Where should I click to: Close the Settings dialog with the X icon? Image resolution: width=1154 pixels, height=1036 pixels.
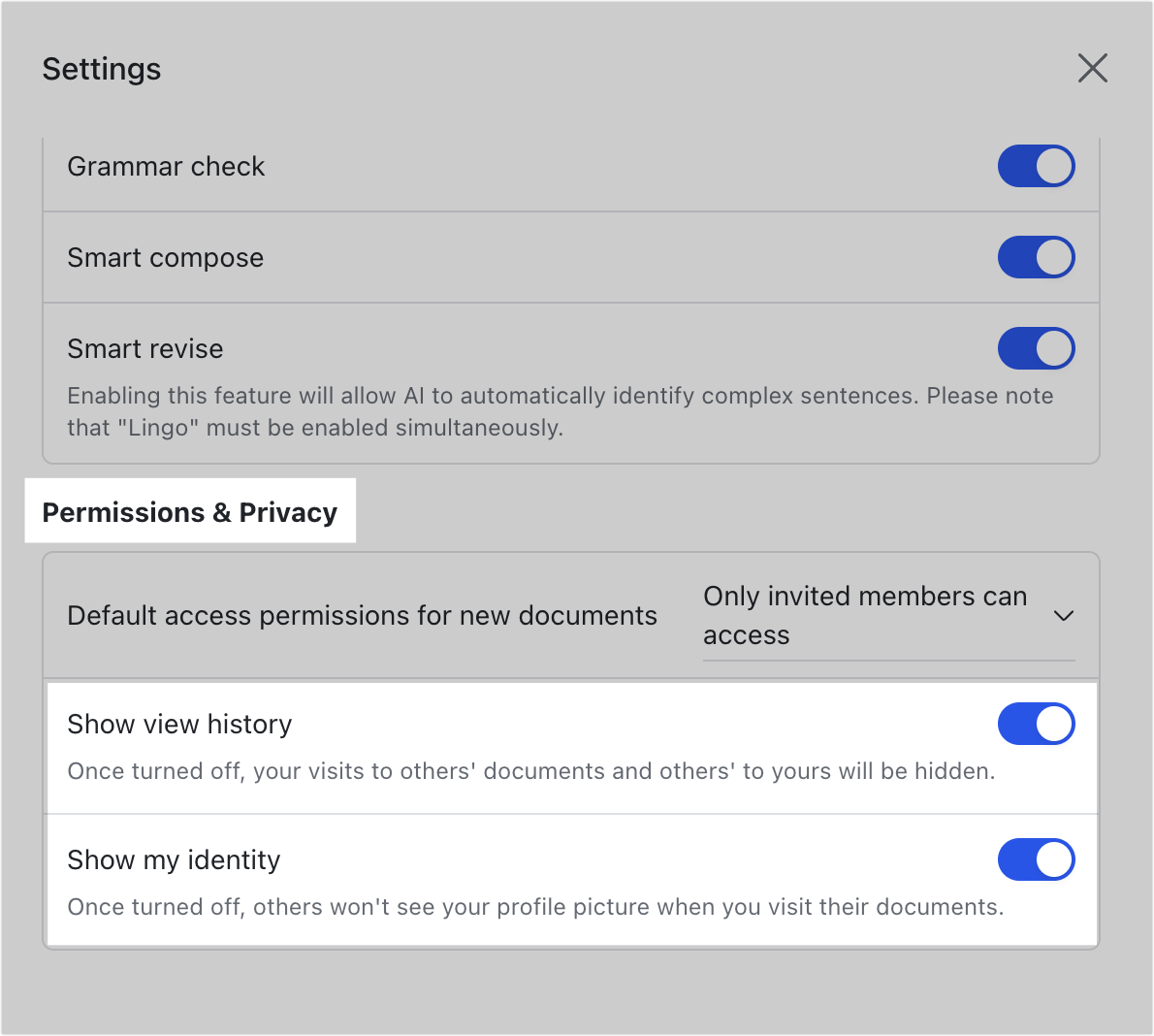1093,68
